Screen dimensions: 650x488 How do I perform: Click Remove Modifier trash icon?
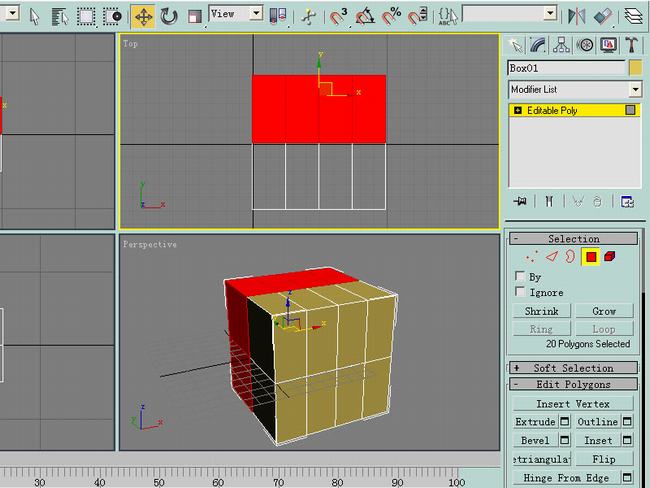597,202
